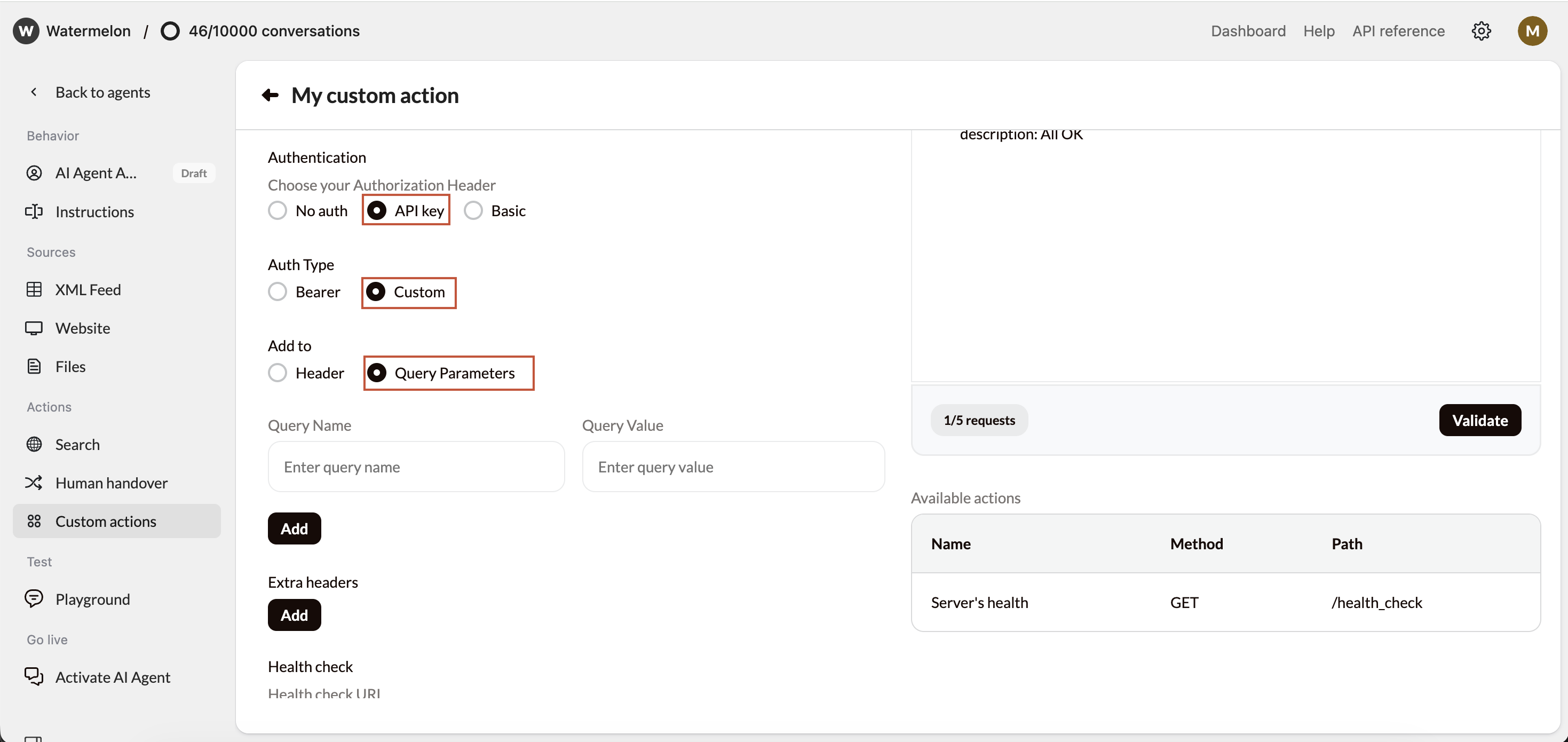The image size is (1568, 742).
Task: Open Human handover settings
Action: (112, 483)
